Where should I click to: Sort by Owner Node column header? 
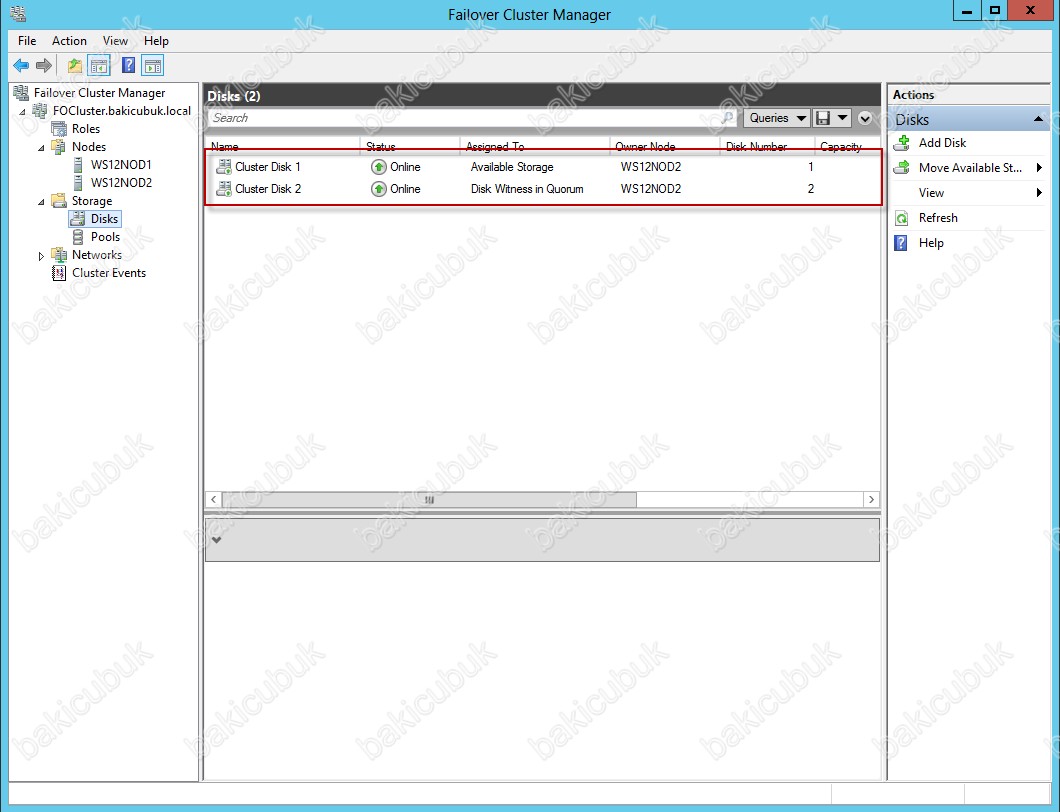coord(645,146)
